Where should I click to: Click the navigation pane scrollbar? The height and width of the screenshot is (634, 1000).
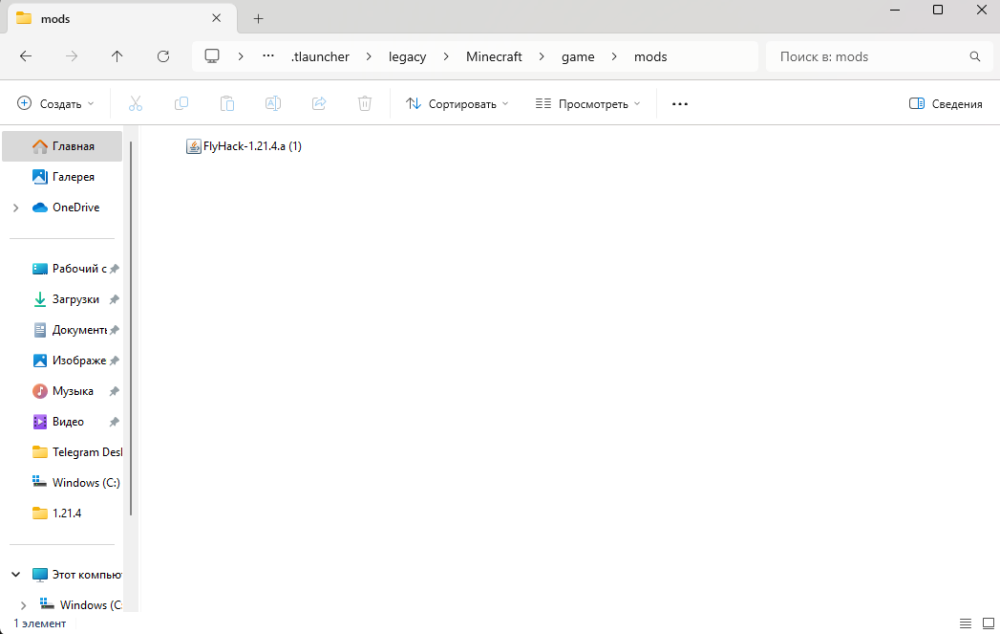131,328
